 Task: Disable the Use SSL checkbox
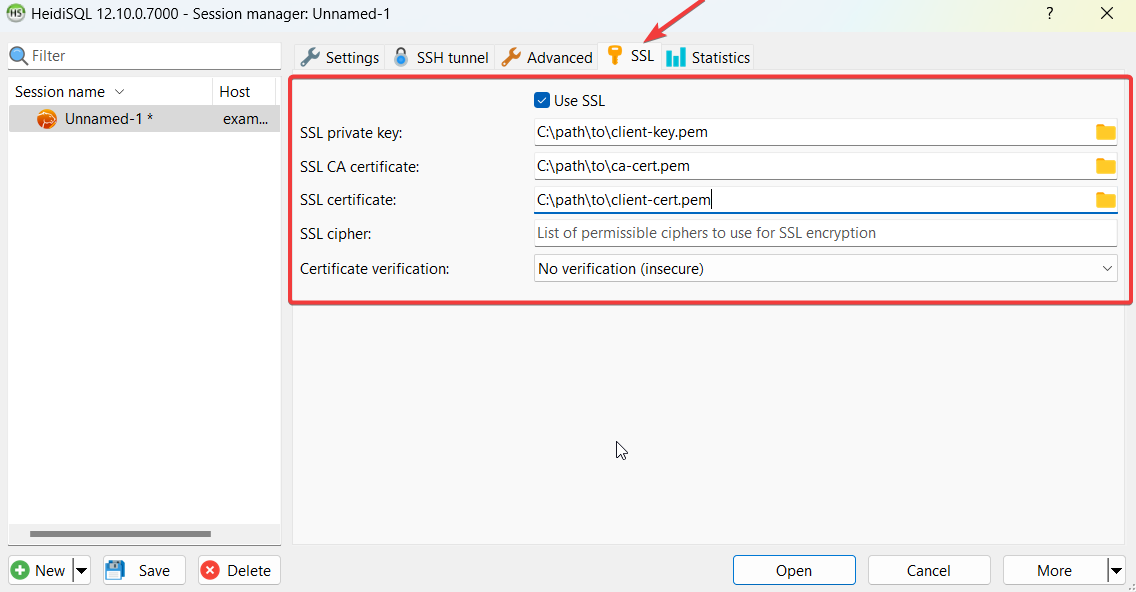pyautogui.click(x=542, y=100)
